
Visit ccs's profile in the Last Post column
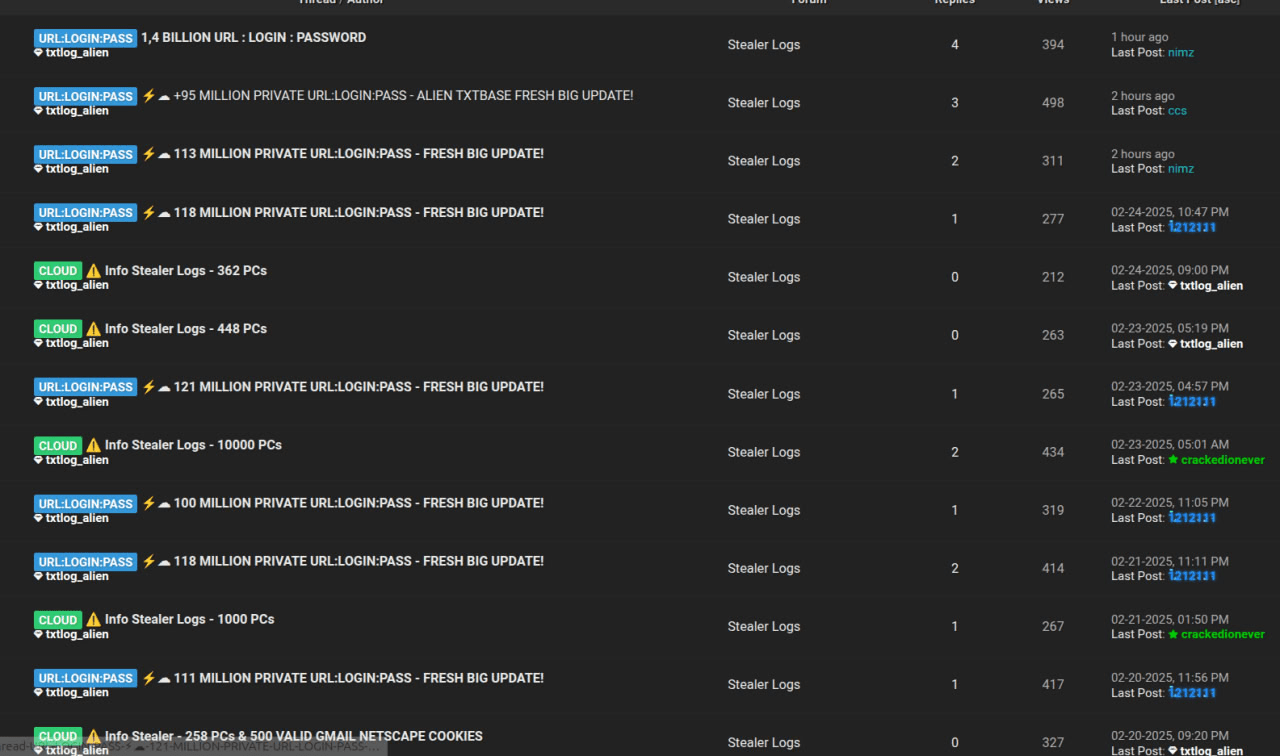point(1177,110)
